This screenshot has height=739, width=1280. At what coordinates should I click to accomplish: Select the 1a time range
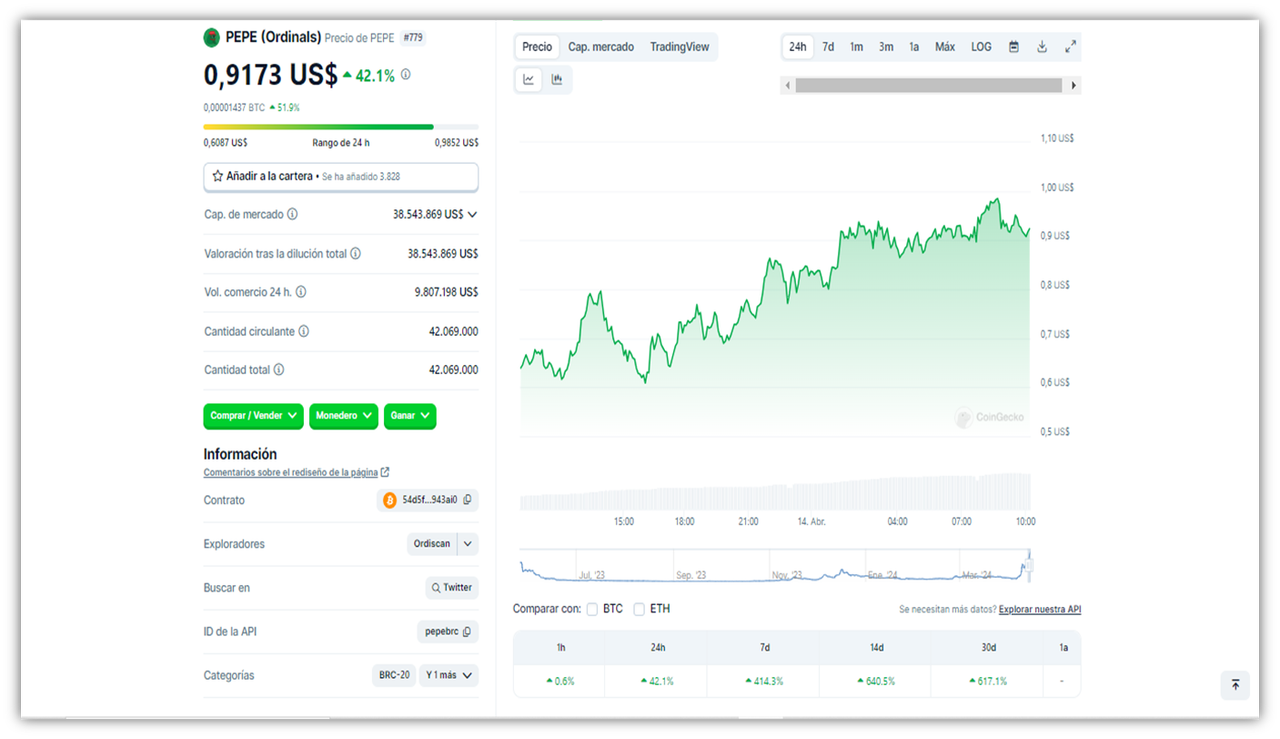tap(914, 47)
